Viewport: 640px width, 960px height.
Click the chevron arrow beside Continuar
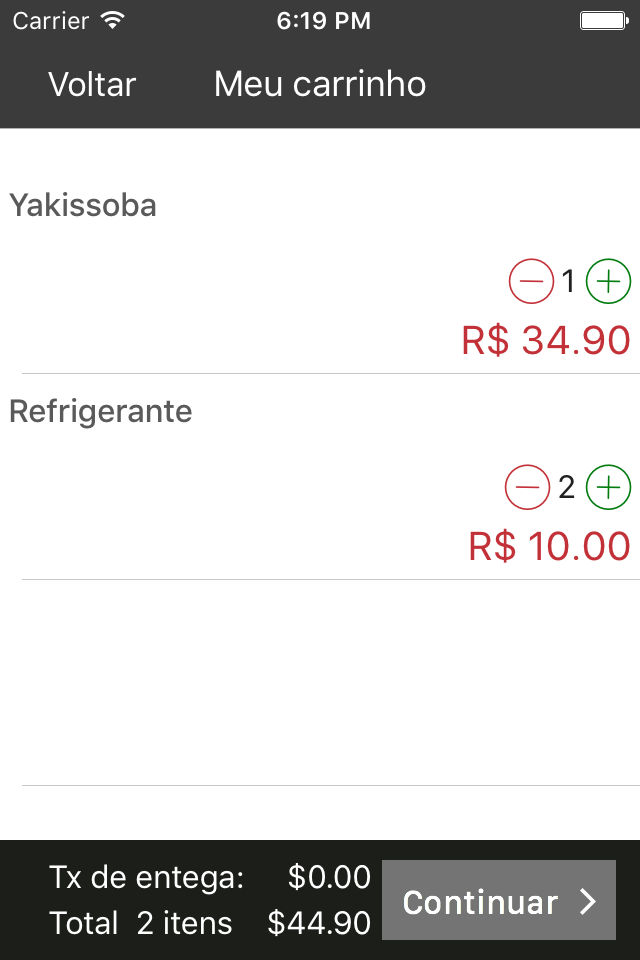pyautogui.click(x=588, y=901)
